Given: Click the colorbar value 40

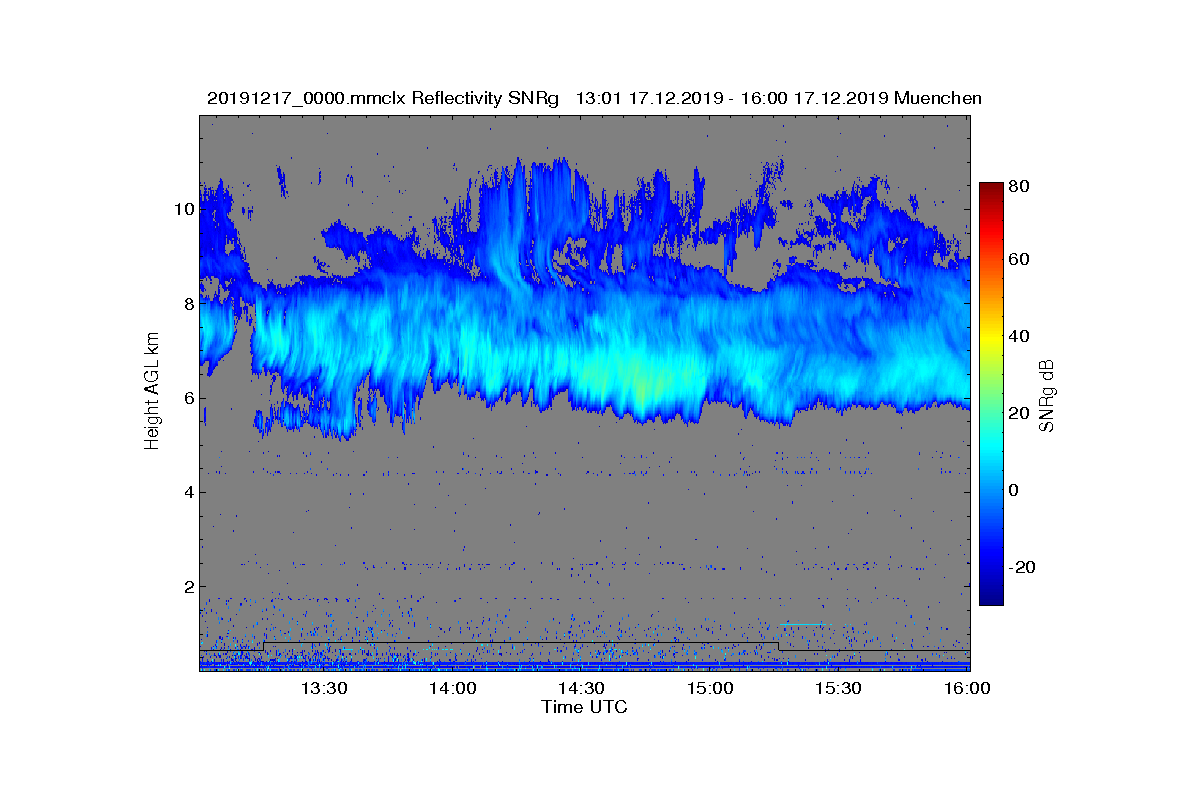Looking at the screenshot, I should point(1021,336).
